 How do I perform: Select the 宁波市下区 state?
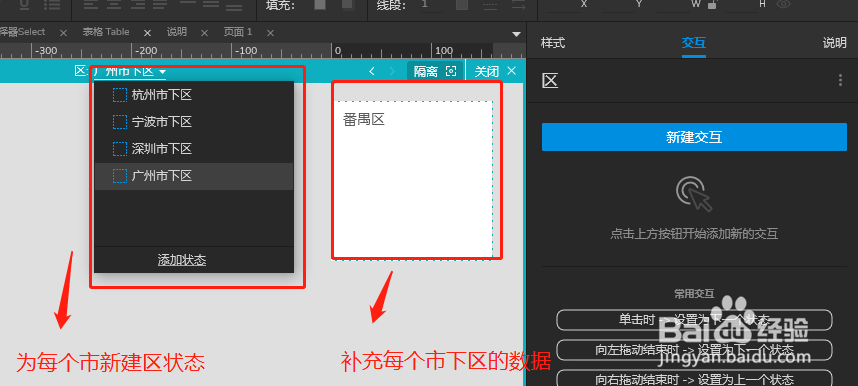[x=194, y=122]
